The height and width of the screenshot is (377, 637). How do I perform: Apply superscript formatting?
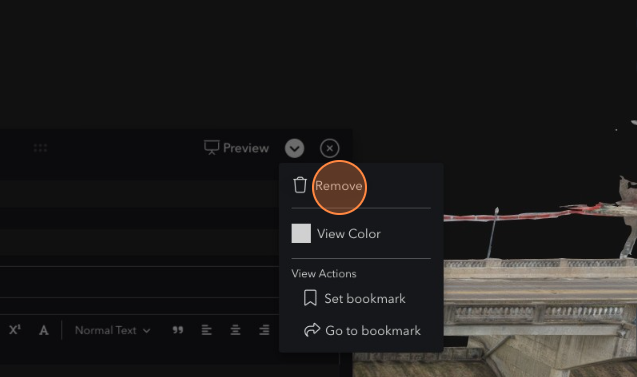tap(15, 329)
